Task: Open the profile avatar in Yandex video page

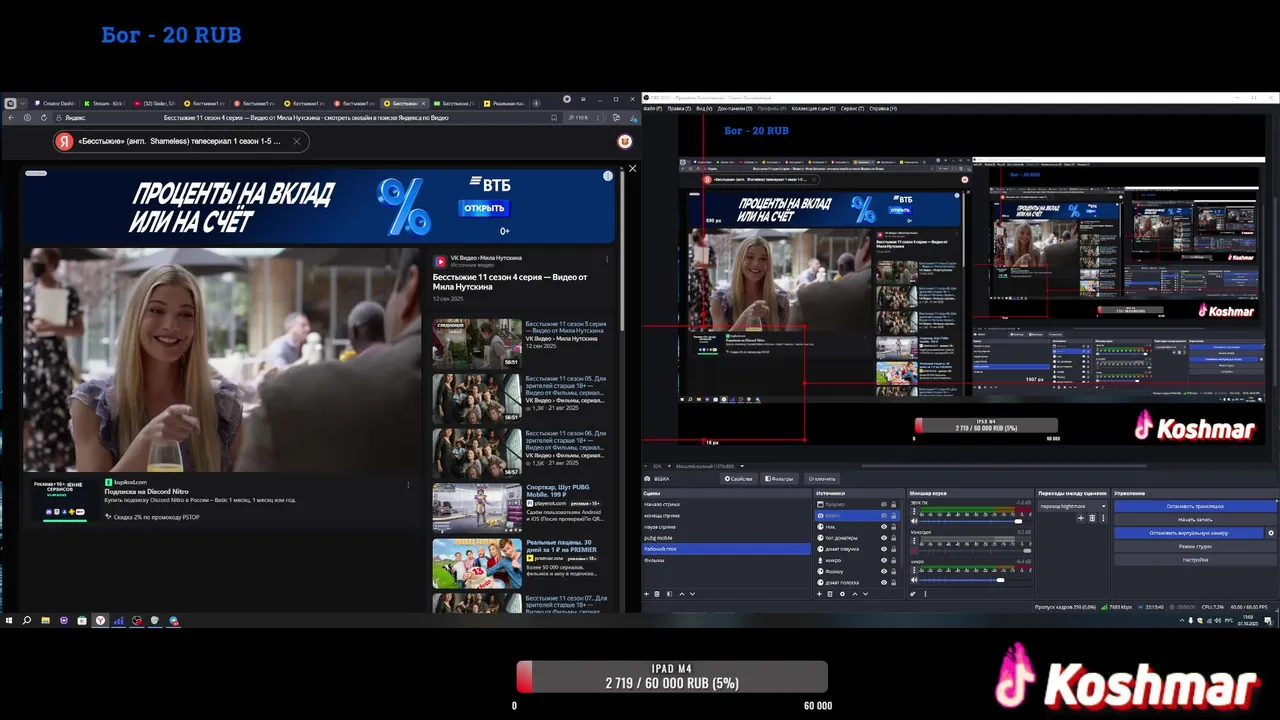Action: 625,142
